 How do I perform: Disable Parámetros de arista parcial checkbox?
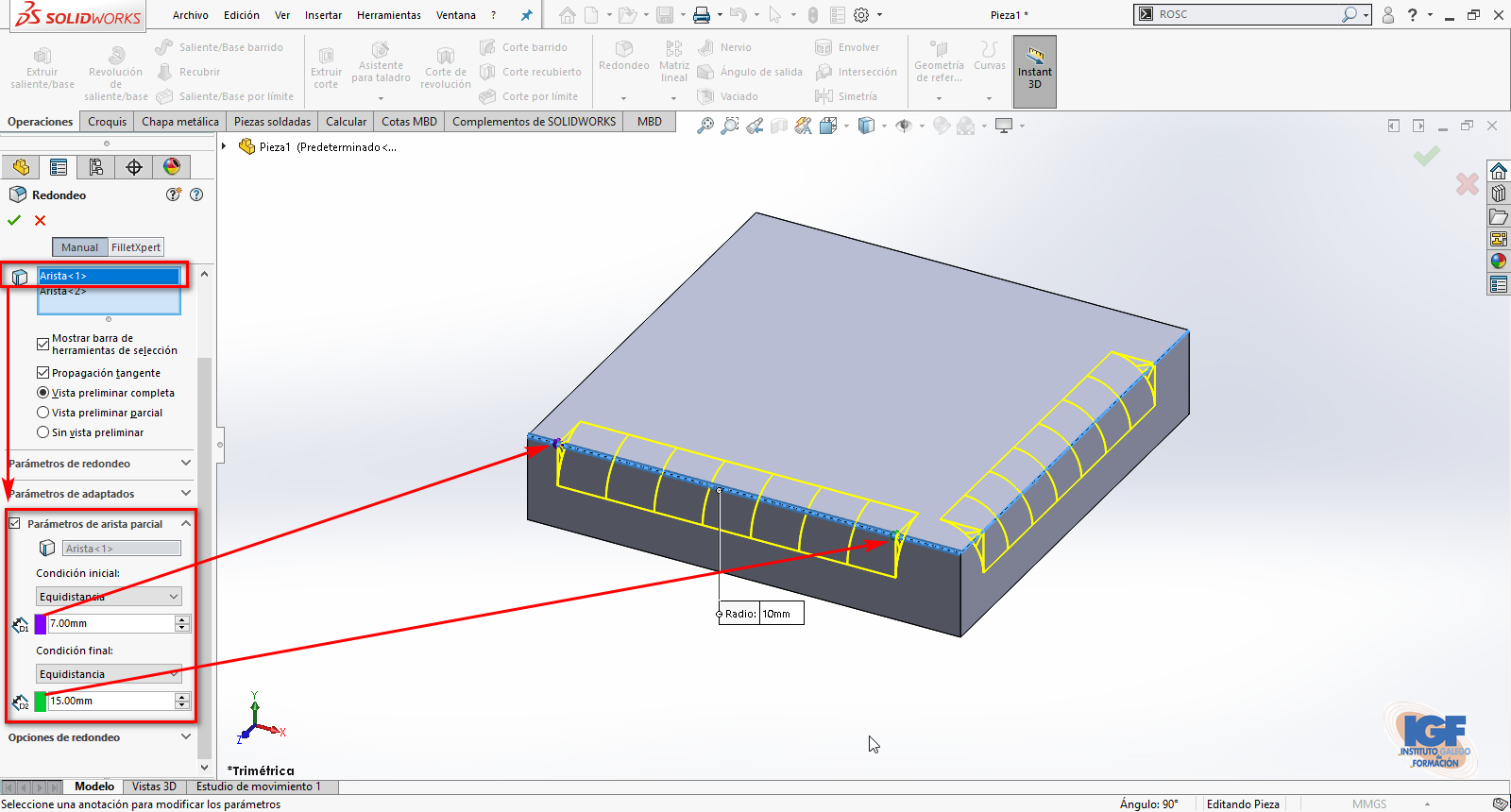click(15, 523)
